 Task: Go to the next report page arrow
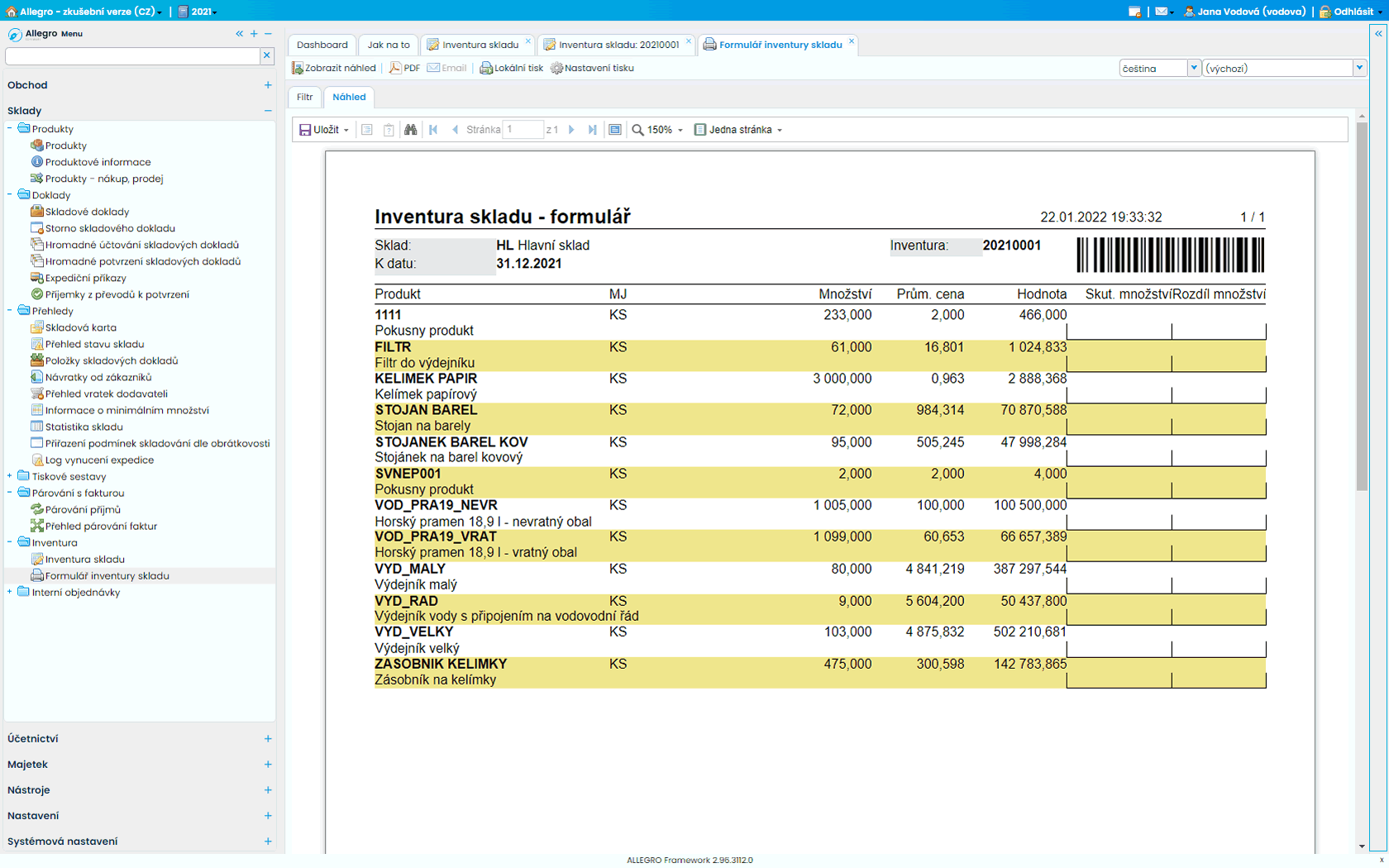(x=571, y=130)
